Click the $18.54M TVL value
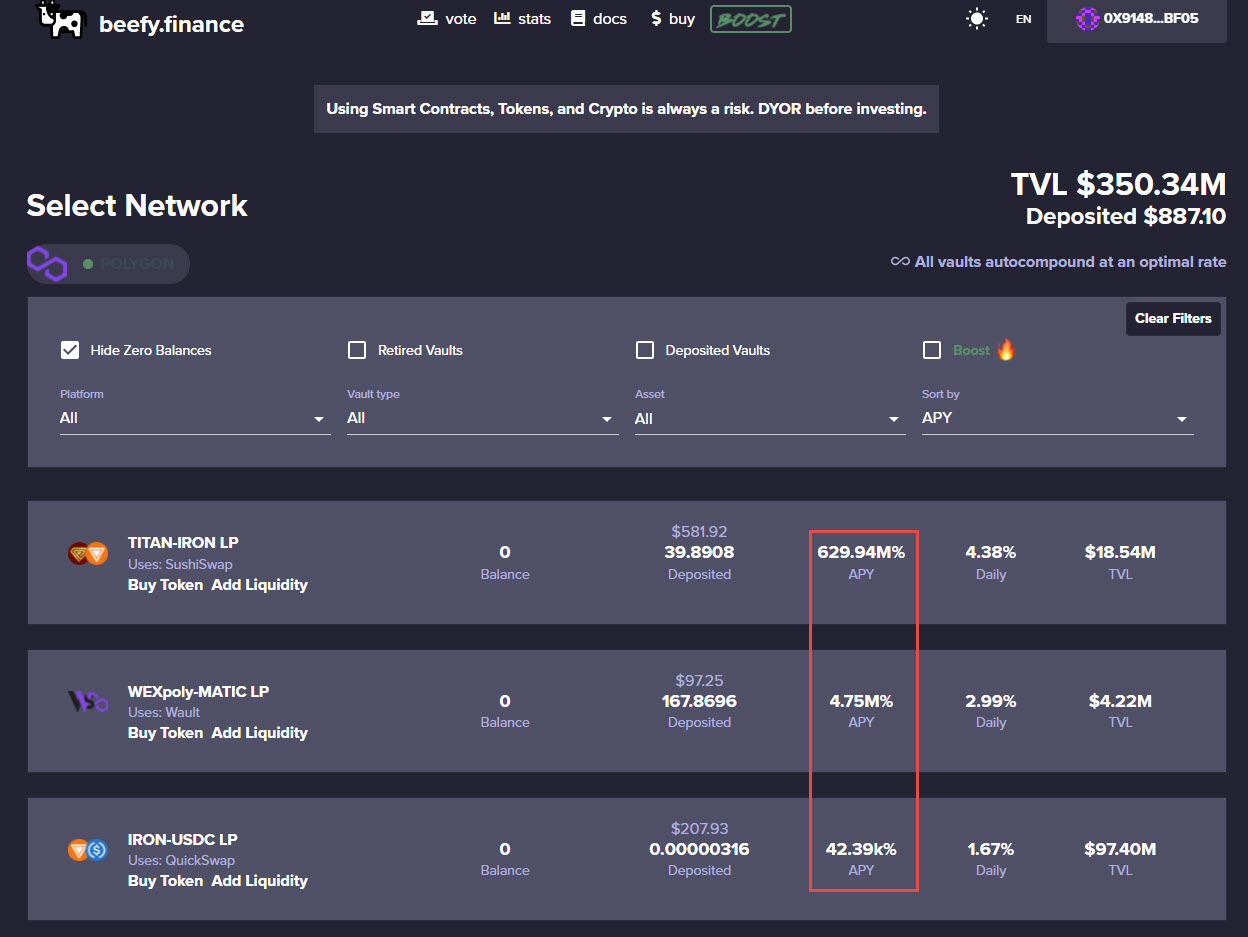1248x937 pixels. 1120,552
